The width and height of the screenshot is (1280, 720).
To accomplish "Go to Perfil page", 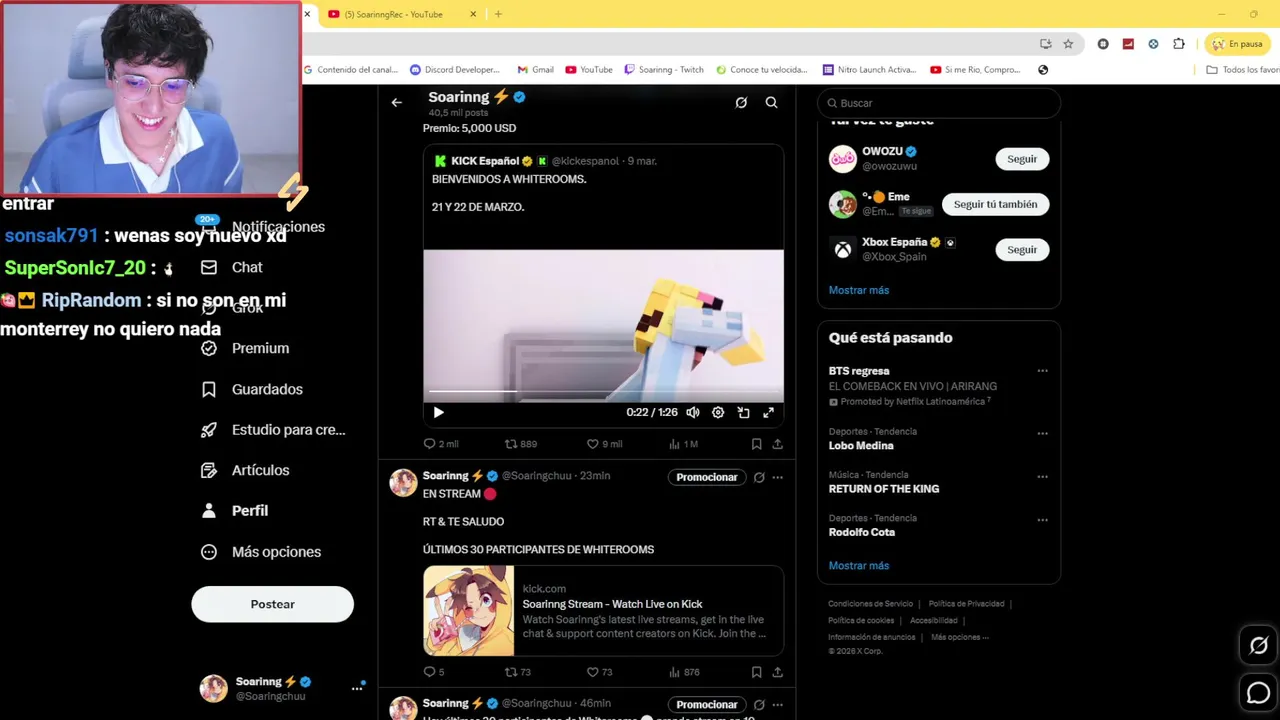I will pos(234,511).
